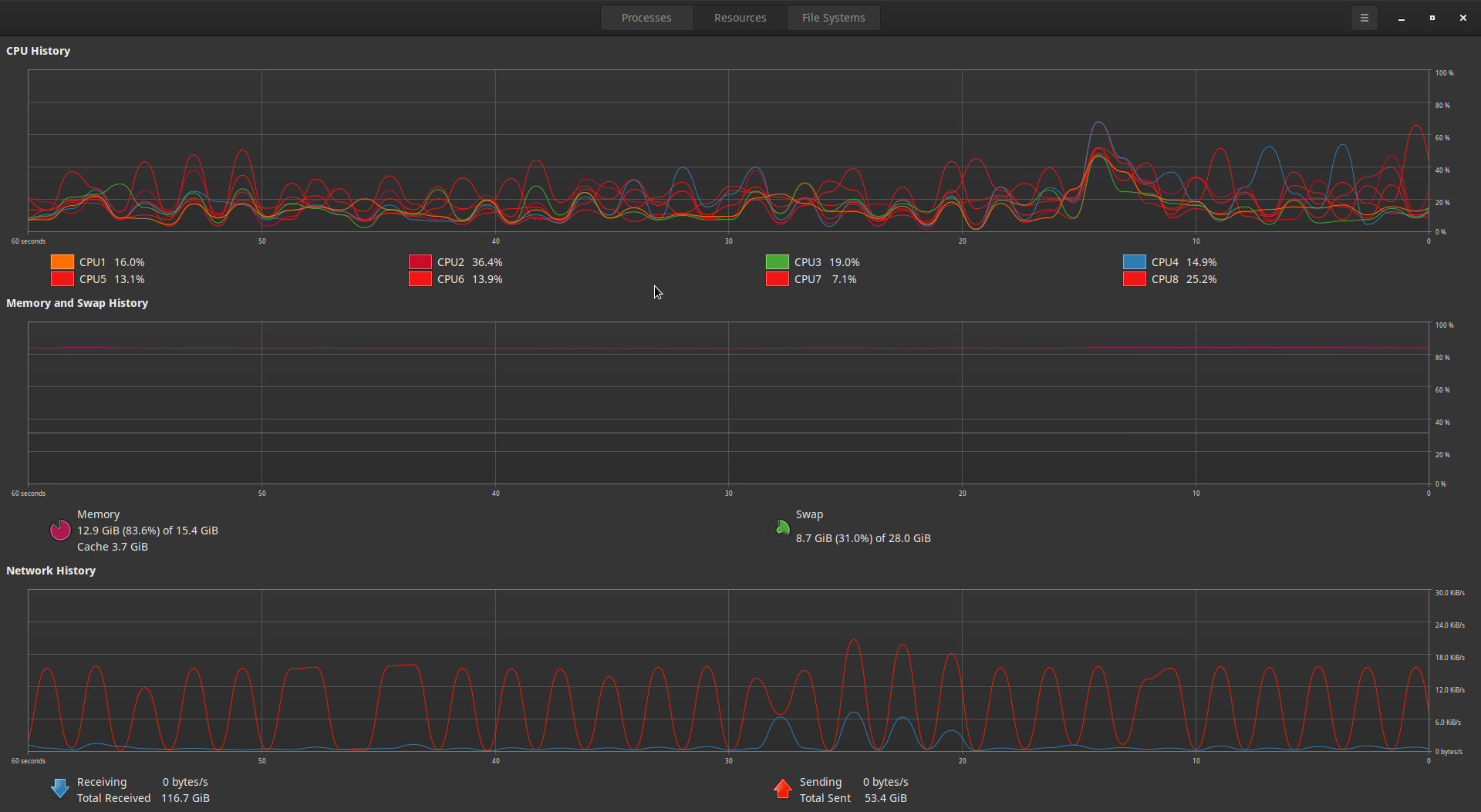Change the CPU3 green color swatch
Viewport: 1481px width, 812px height.
pos(778,262)
